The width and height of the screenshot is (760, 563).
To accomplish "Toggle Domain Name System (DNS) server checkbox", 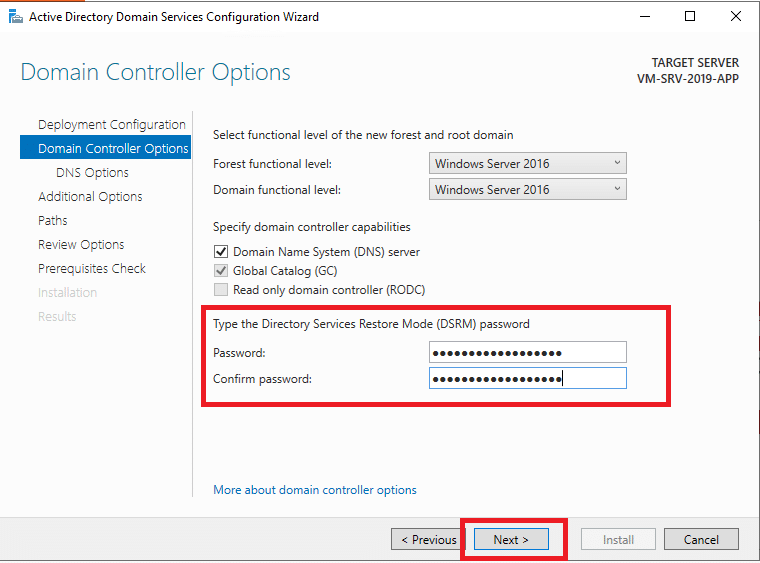I will [x=221, y=251].
